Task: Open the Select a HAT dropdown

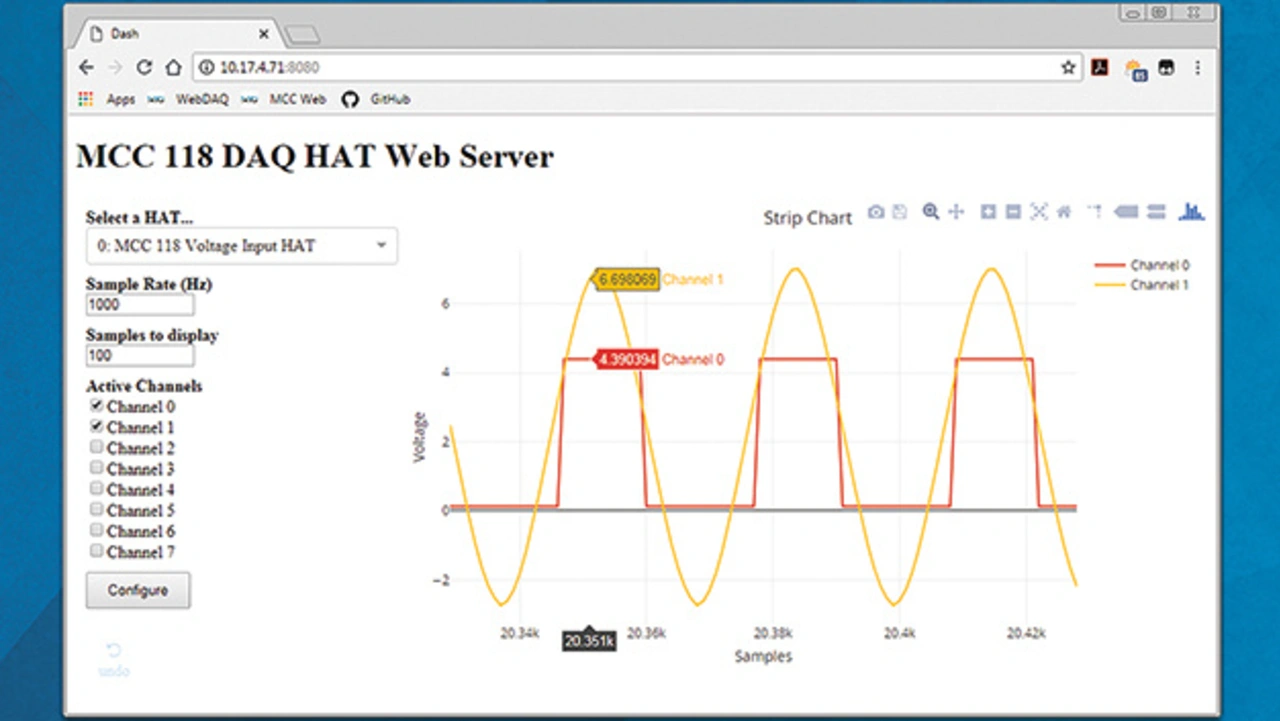Action: click(x=242, y=246)
